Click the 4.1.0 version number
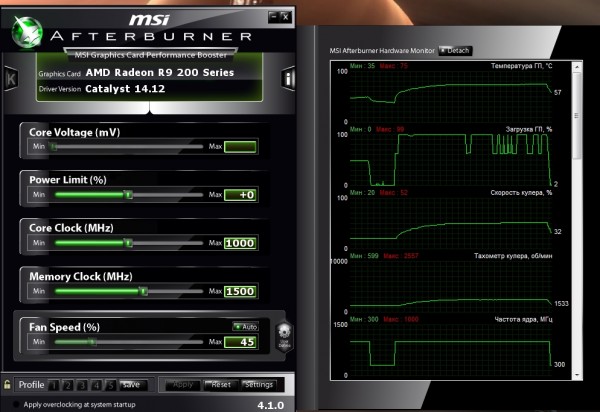Viewport: 600px width, 412px height. tap(271, 405)
